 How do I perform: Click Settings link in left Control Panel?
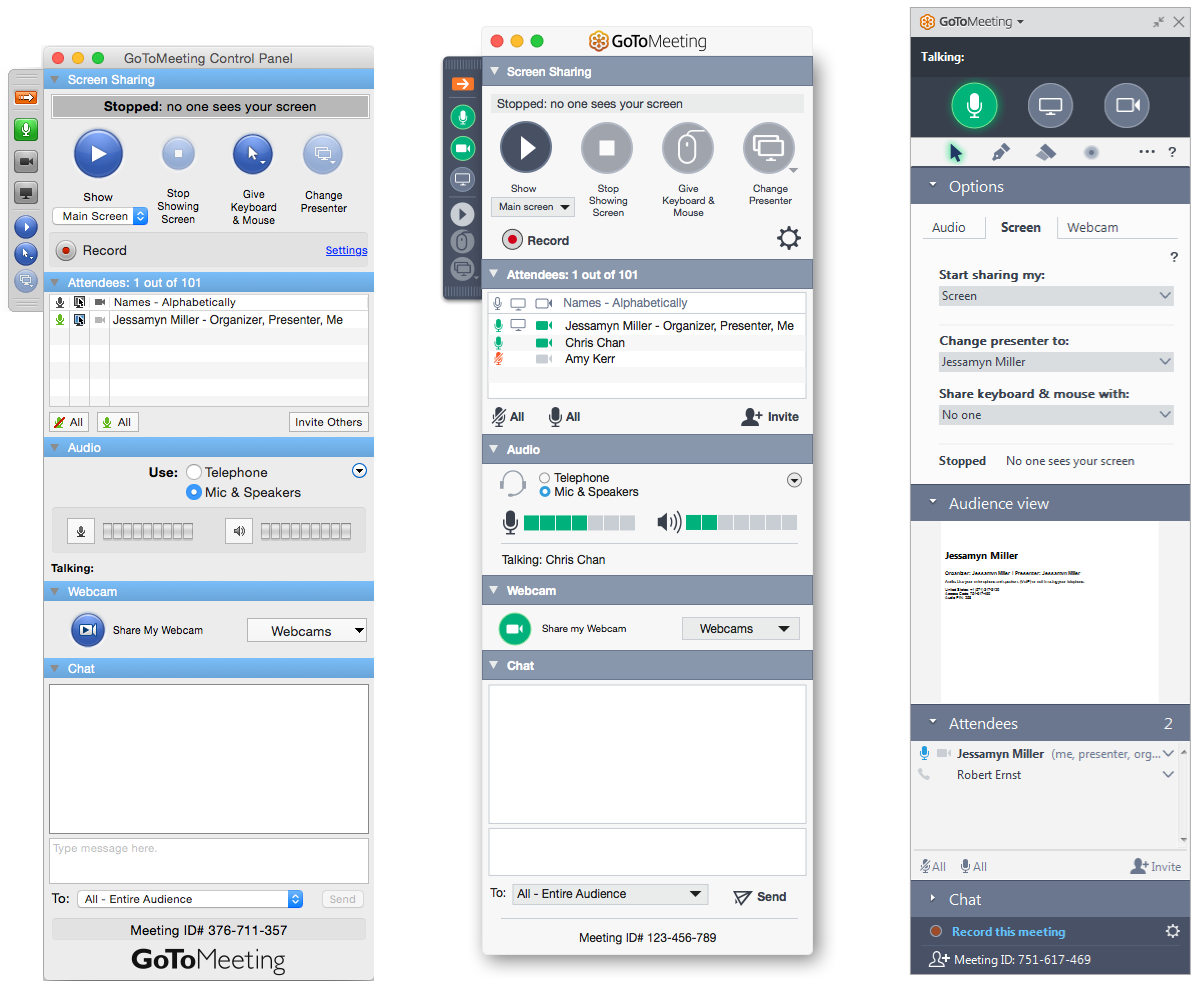click(346, 250)
